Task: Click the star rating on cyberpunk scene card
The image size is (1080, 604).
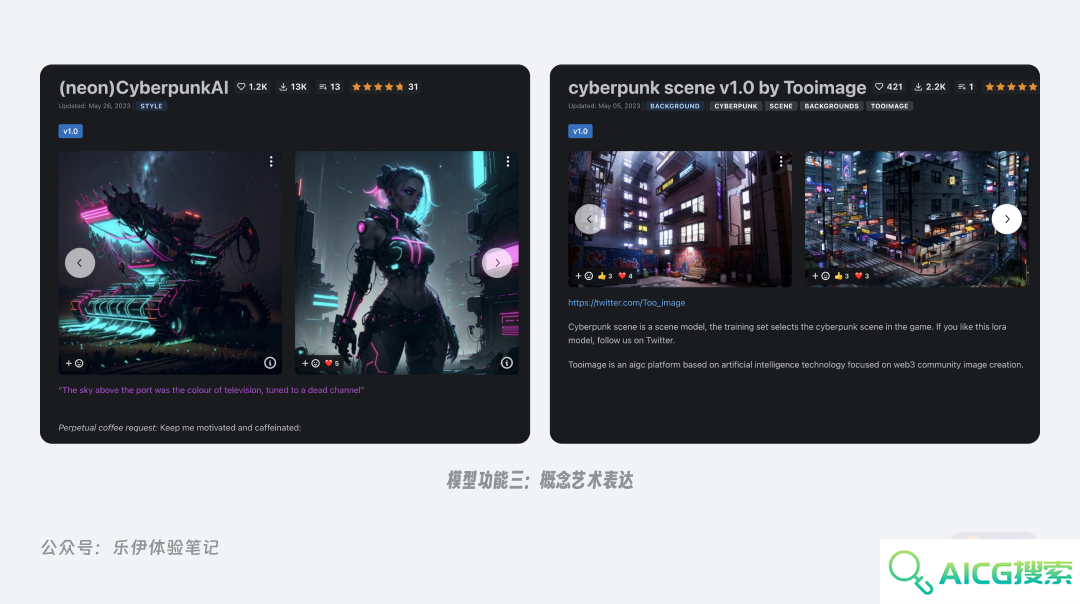Action: point(1011,87)
